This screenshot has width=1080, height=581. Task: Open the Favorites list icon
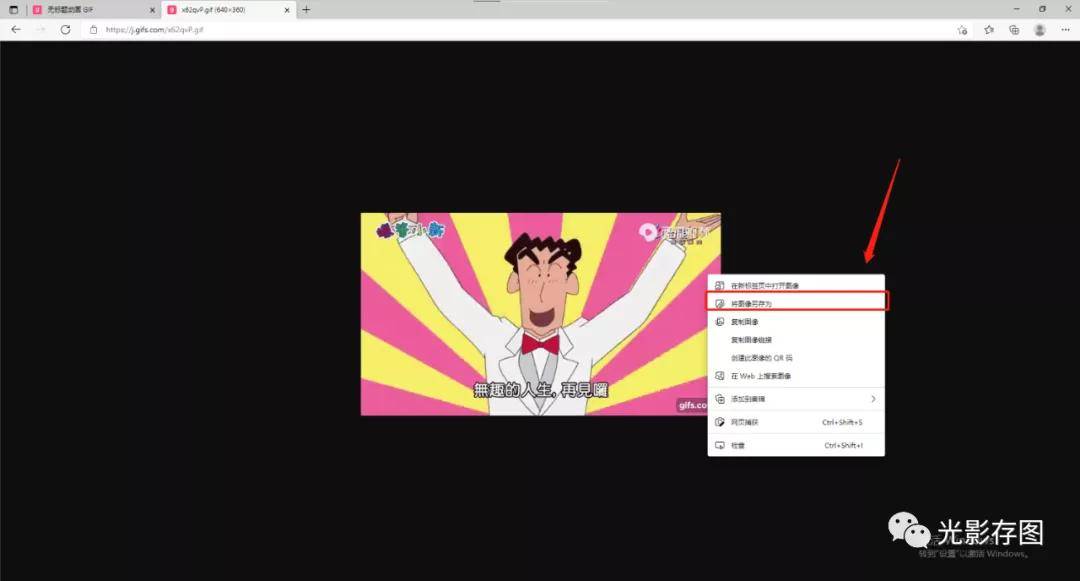tap(988, 30)
